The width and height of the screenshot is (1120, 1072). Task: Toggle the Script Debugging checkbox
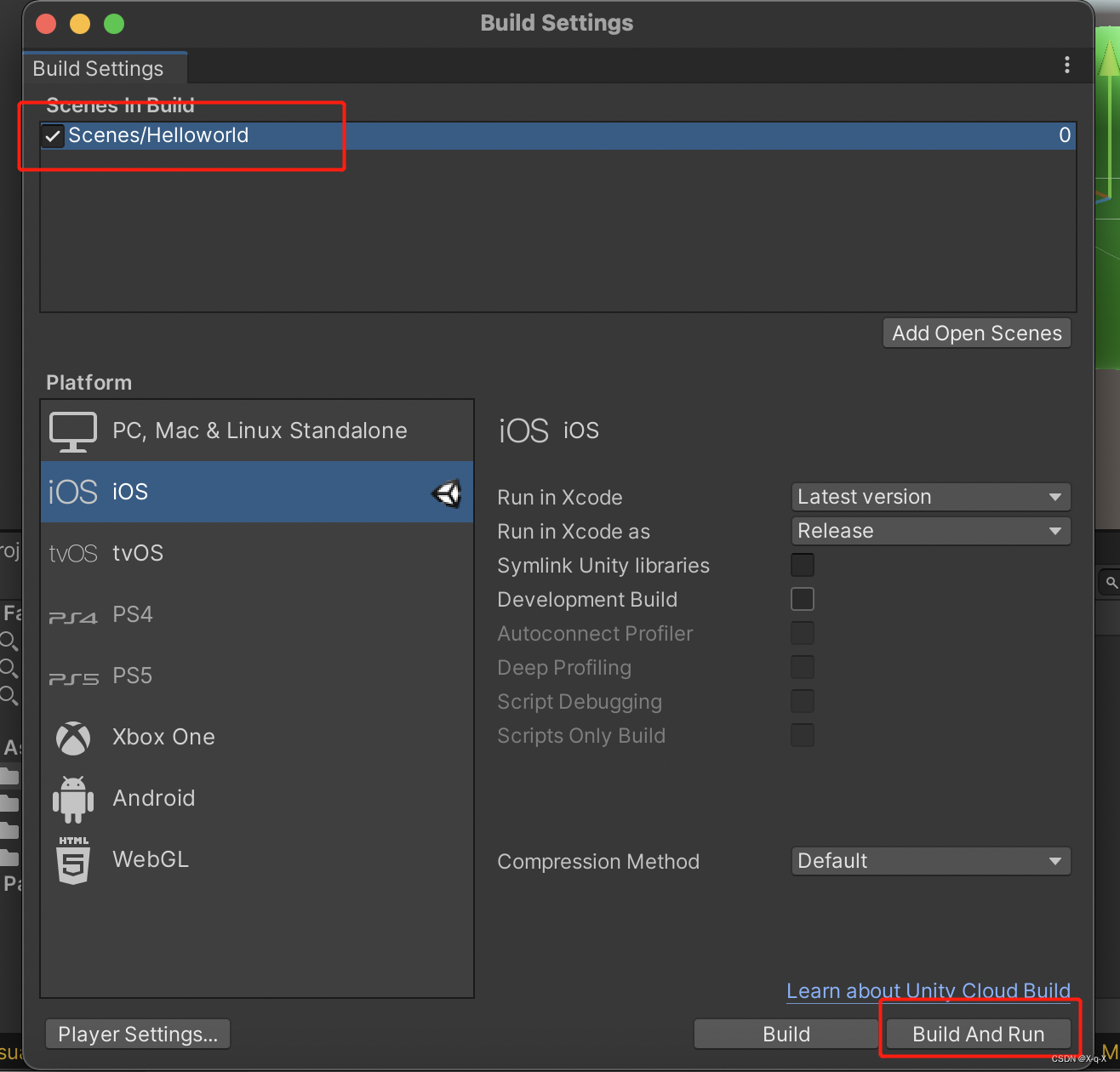pos(803,701)
